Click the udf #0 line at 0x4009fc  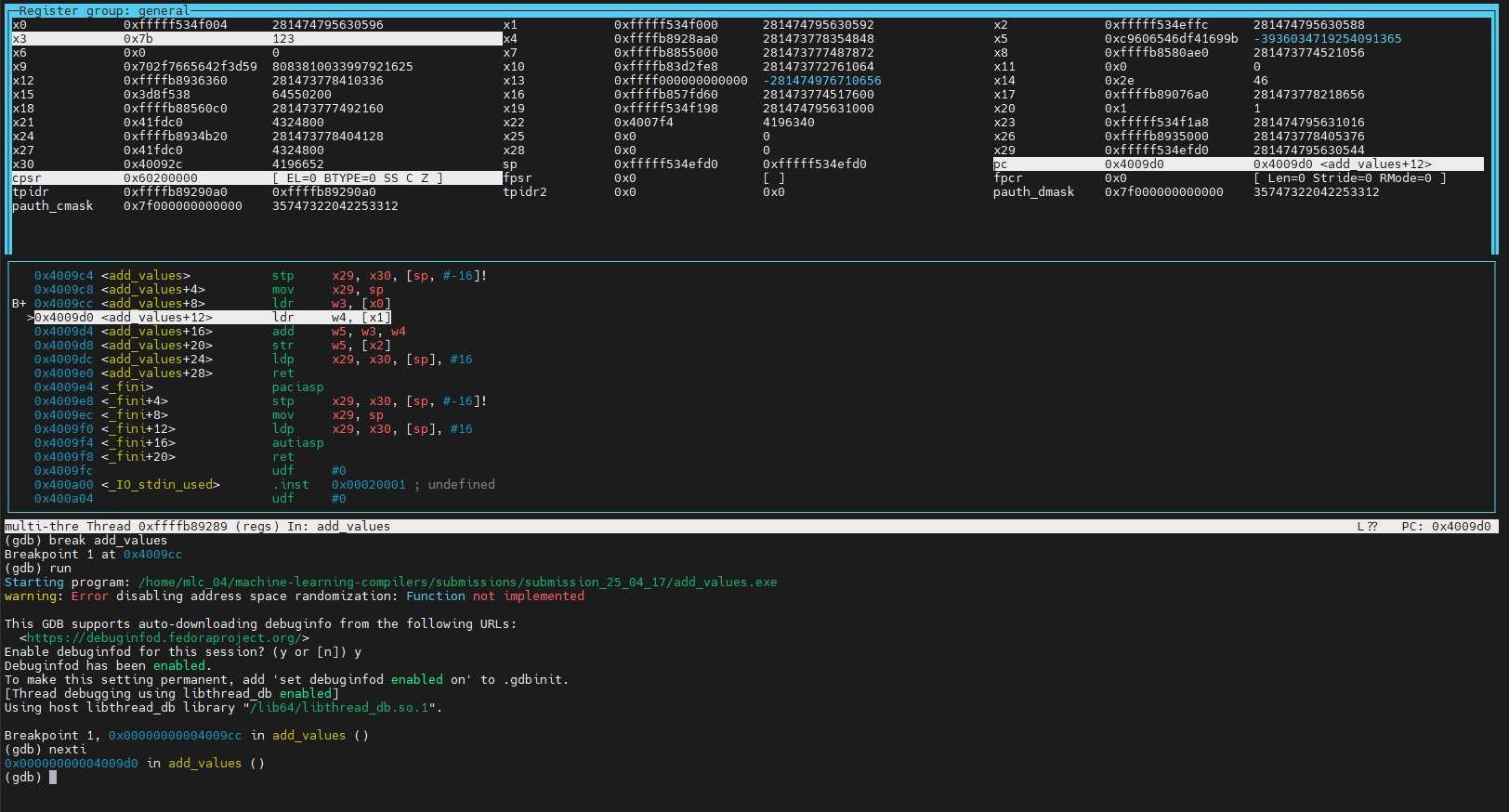click(190, 471)
